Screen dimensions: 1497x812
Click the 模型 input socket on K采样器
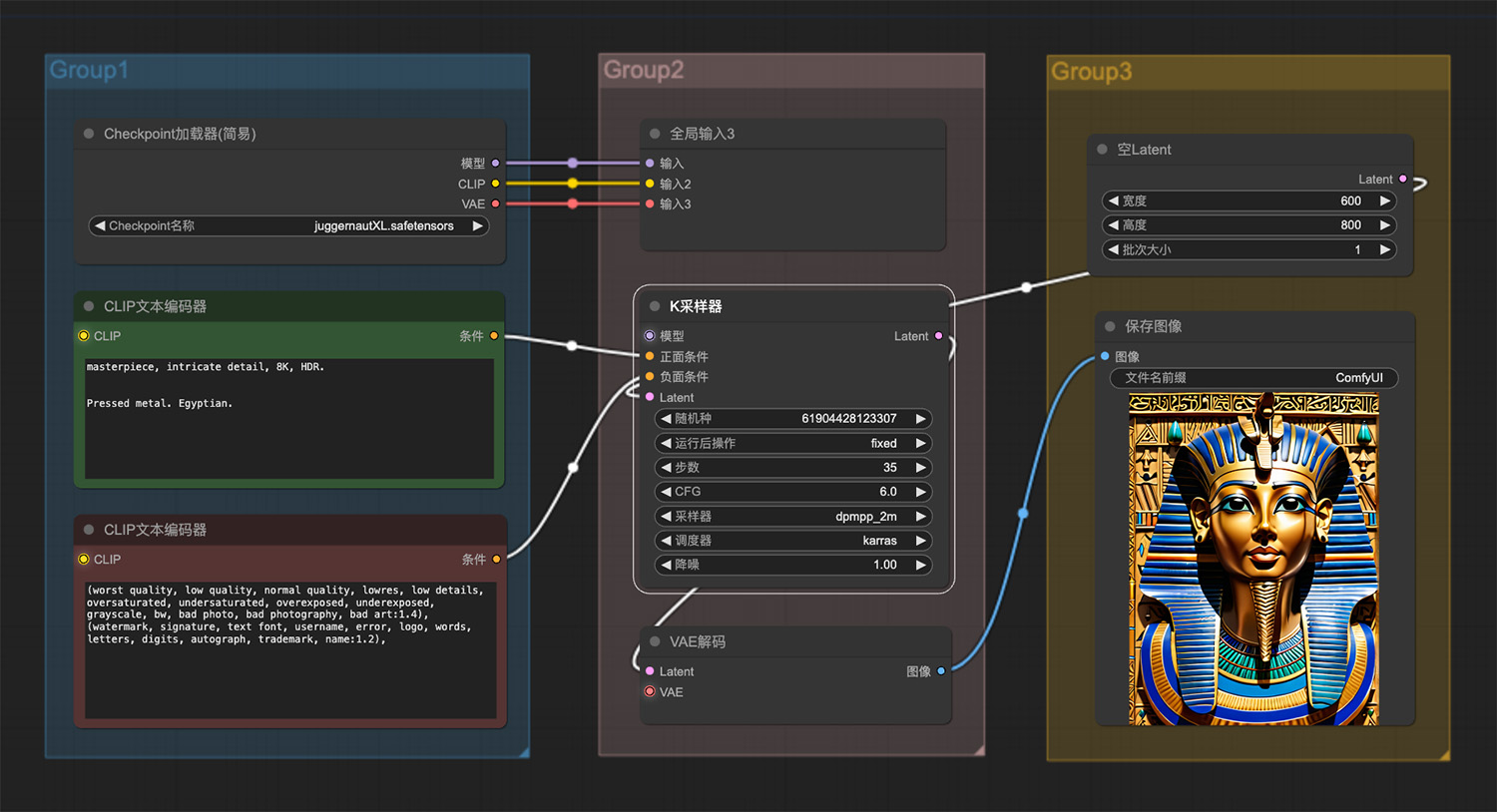[x=650, y=336]
